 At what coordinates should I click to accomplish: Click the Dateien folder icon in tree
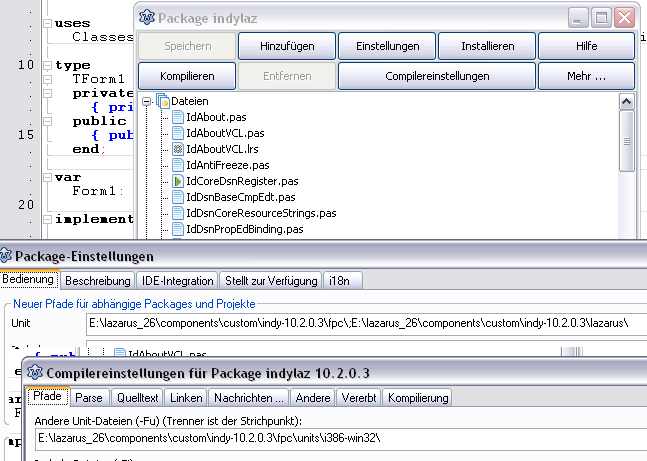(162, 101)
